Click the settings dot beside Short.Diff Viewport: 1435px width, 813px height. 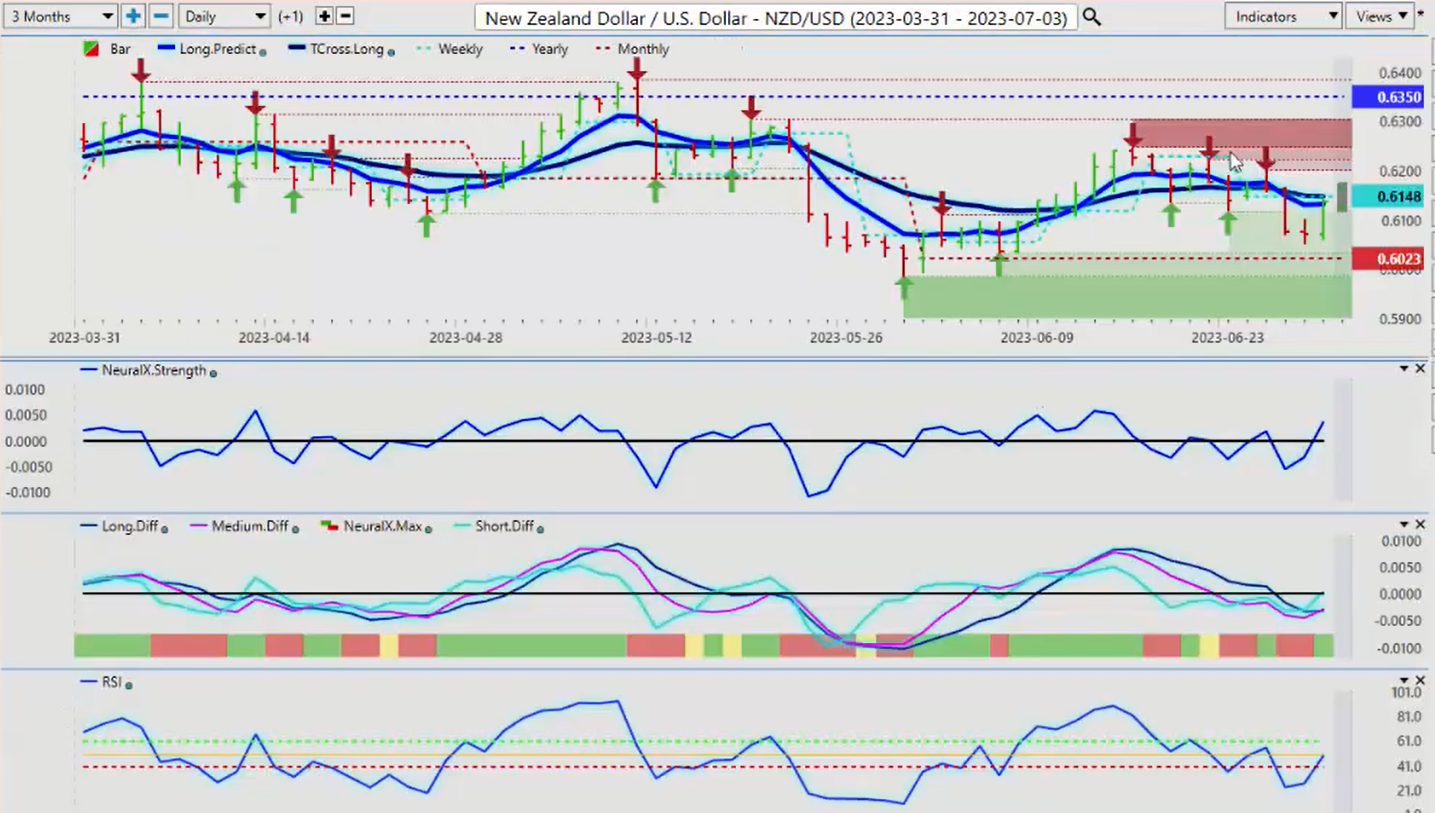pos(541,528)
